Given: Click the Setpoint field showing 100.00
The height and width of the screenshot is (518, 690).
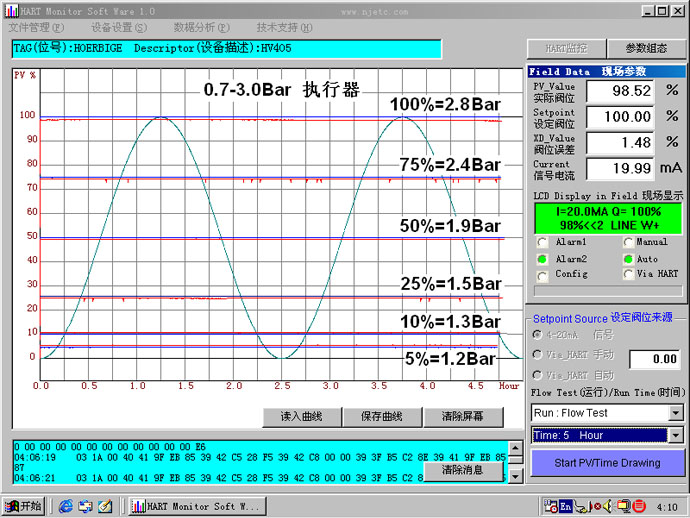Looking at the screenshot, I should (620, 117).
